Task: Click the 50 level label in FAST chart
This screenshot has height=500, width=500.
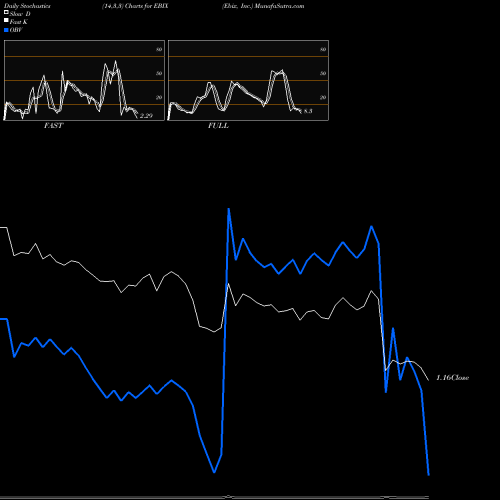Action: click(159, 73)
